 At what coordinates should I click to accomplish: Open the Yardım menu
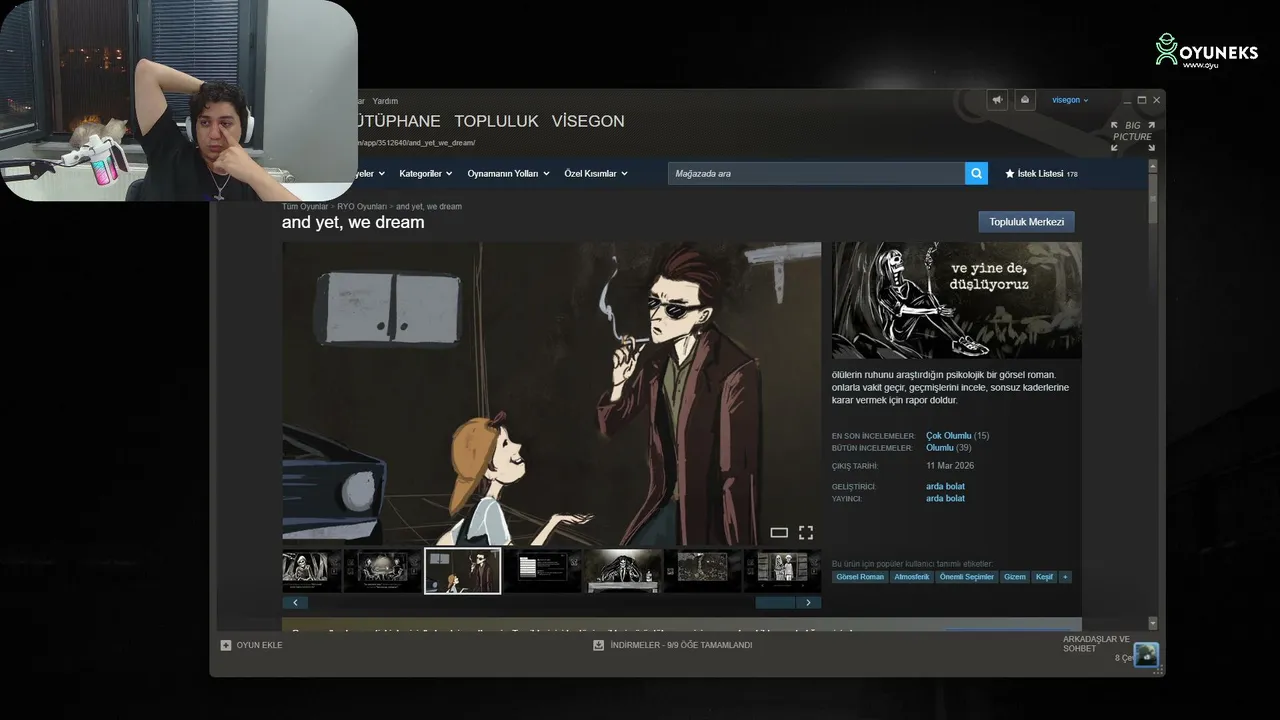click(x=385, y=101)
